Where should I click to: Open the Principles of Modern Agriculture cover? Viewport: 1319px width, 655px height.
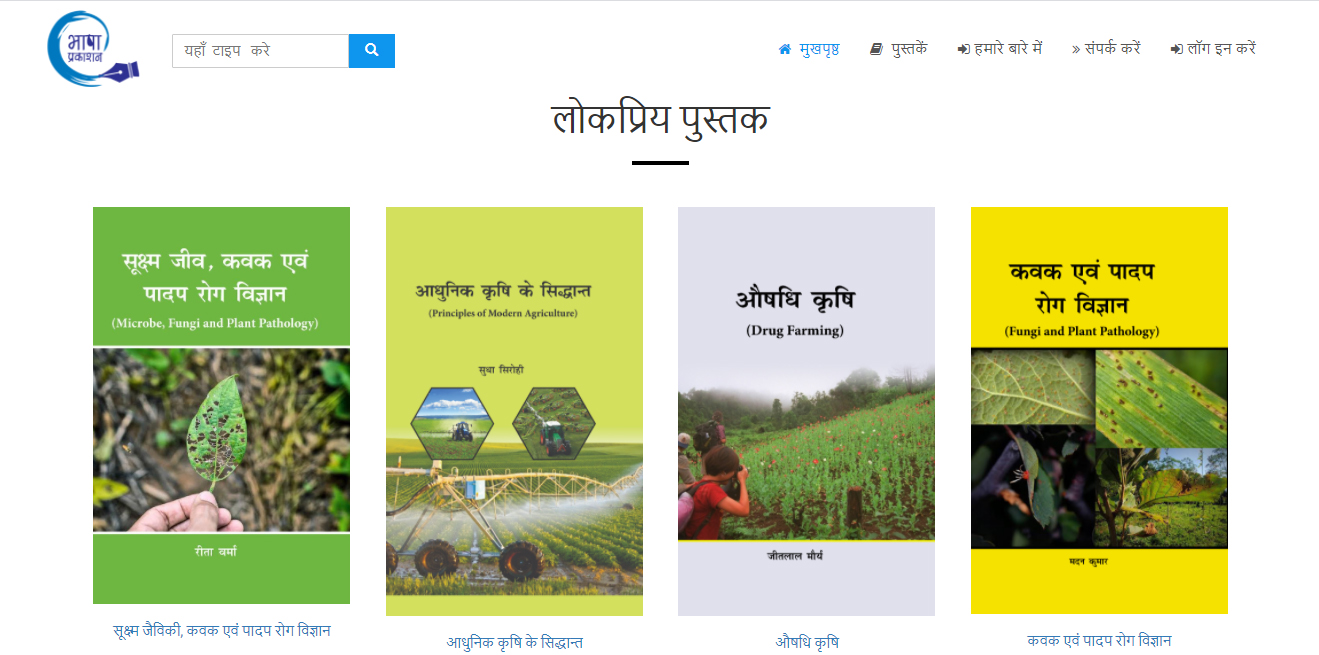tap(514, 411)
